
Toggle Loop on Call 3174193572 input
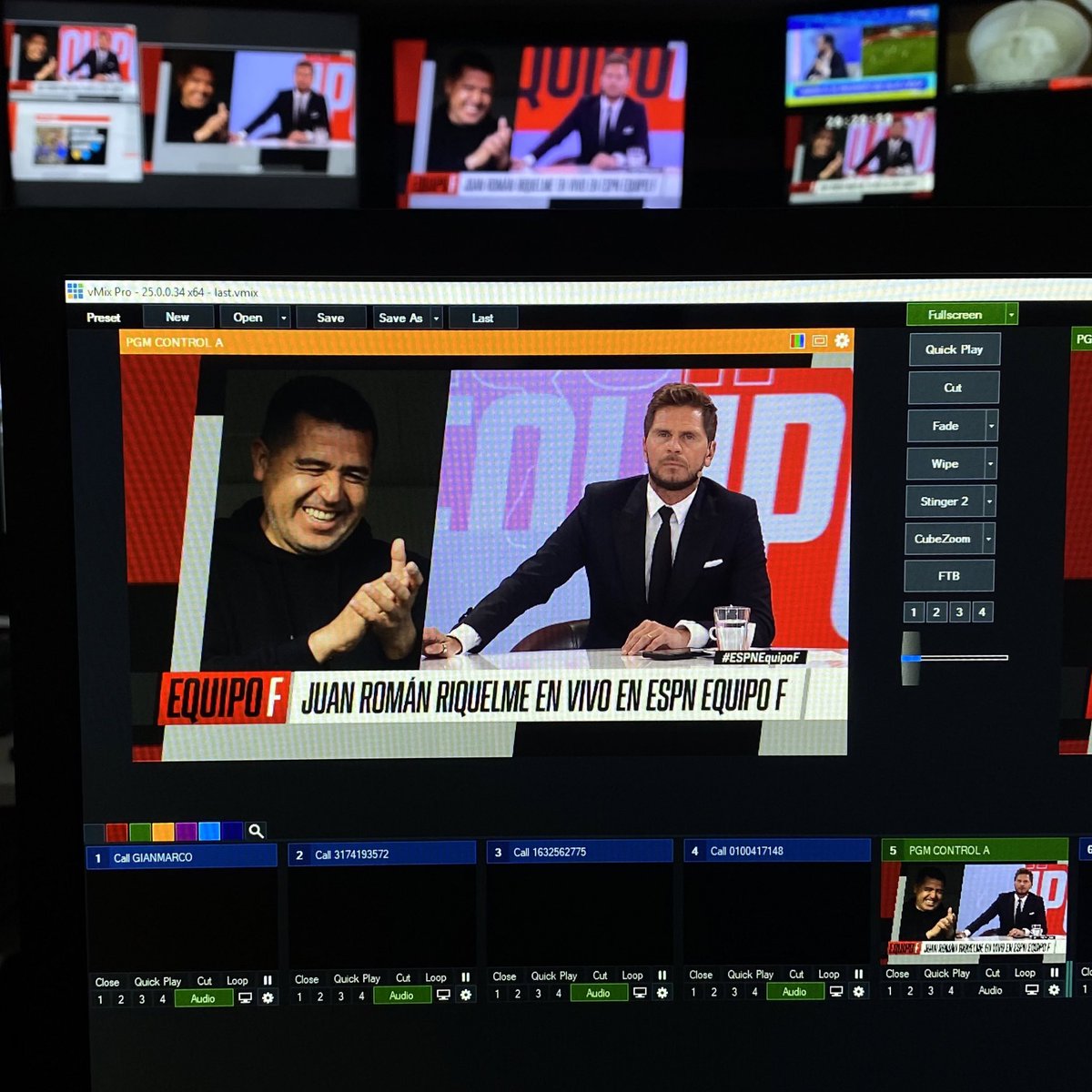(436, 978)
